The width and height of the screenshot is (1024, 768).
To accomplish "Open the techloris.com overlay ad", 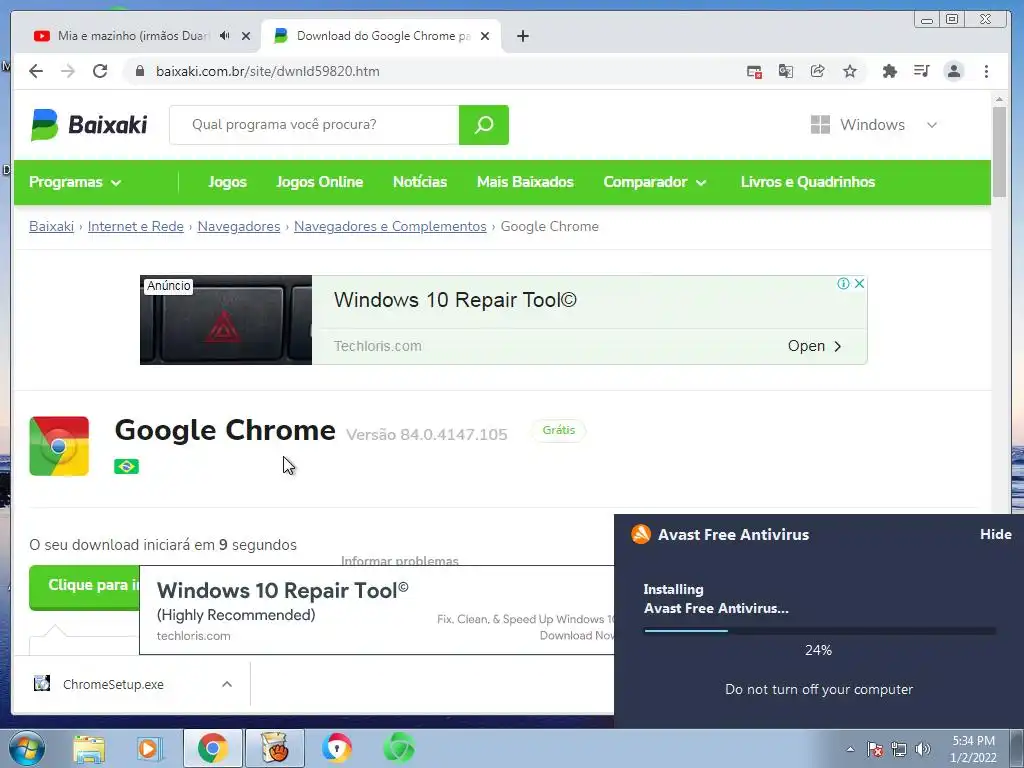I will tap(377, 610).
